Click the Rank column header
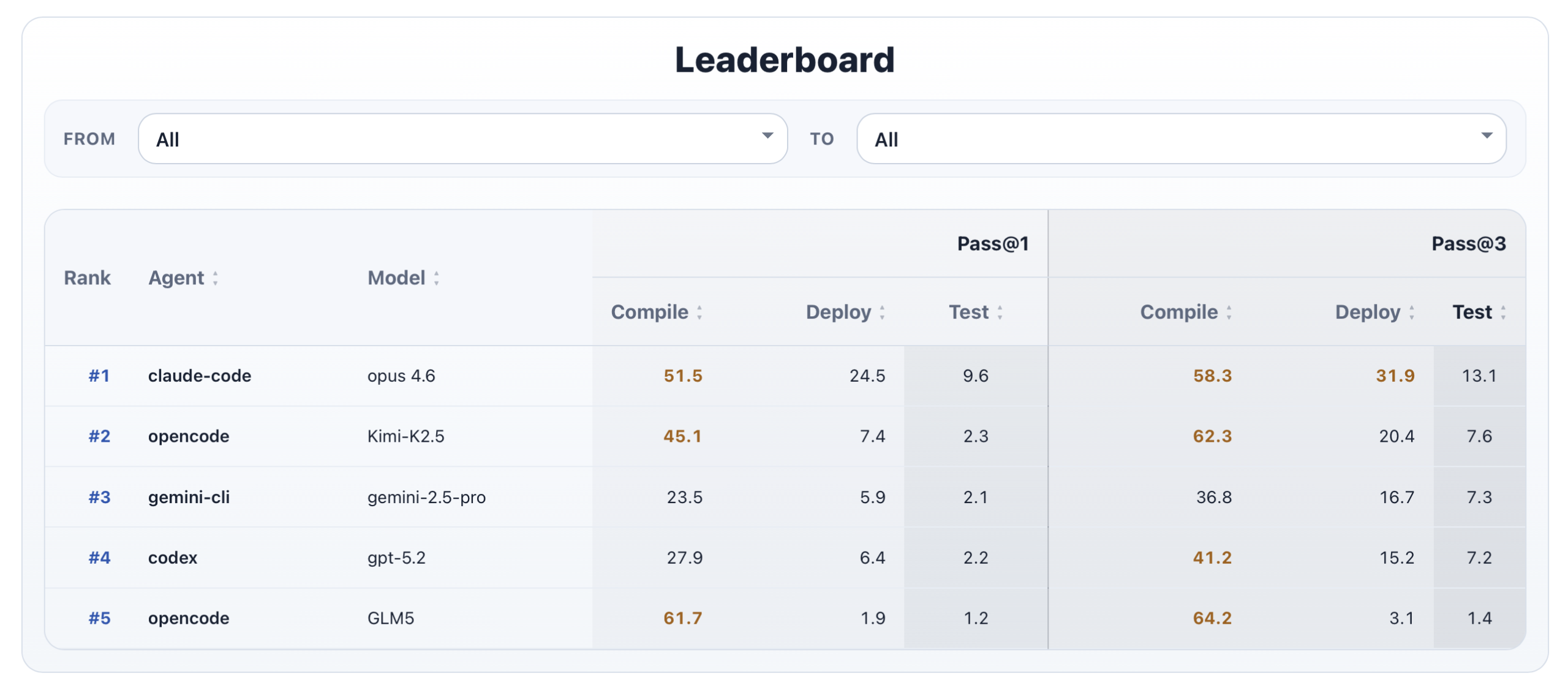This screenshot has width=1568, height=690. pyautogui.click(x=87, y=278)
